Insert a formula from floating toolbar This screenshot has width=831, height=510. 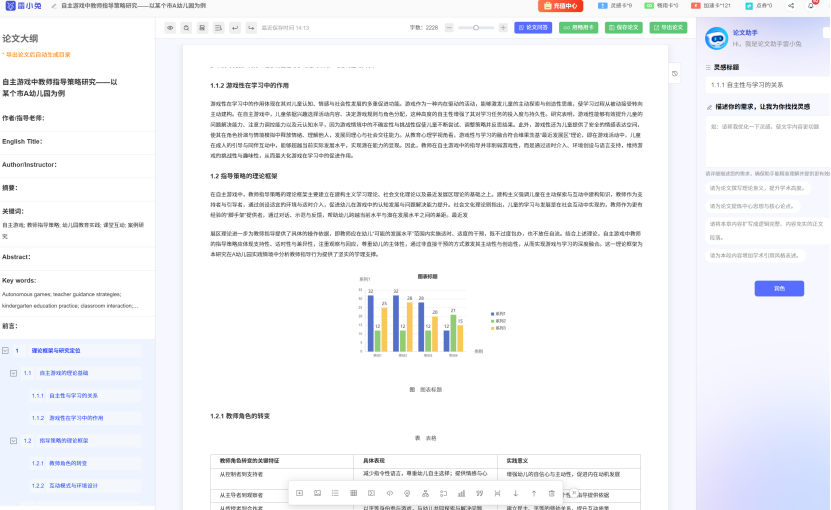372,493
